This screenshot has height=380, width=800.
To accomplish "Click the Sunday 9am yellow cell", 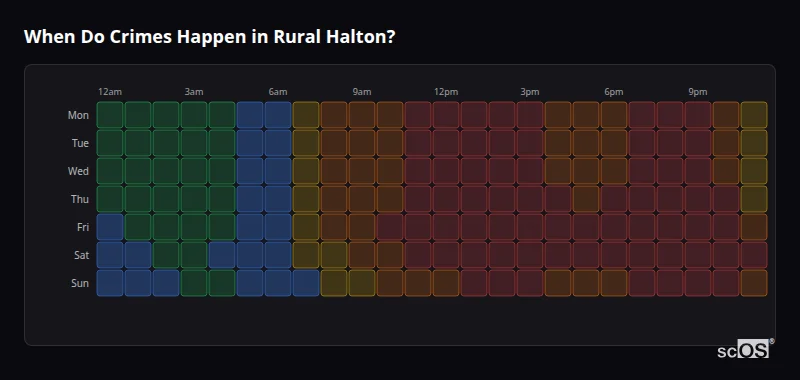I will (x=362, y=283).
